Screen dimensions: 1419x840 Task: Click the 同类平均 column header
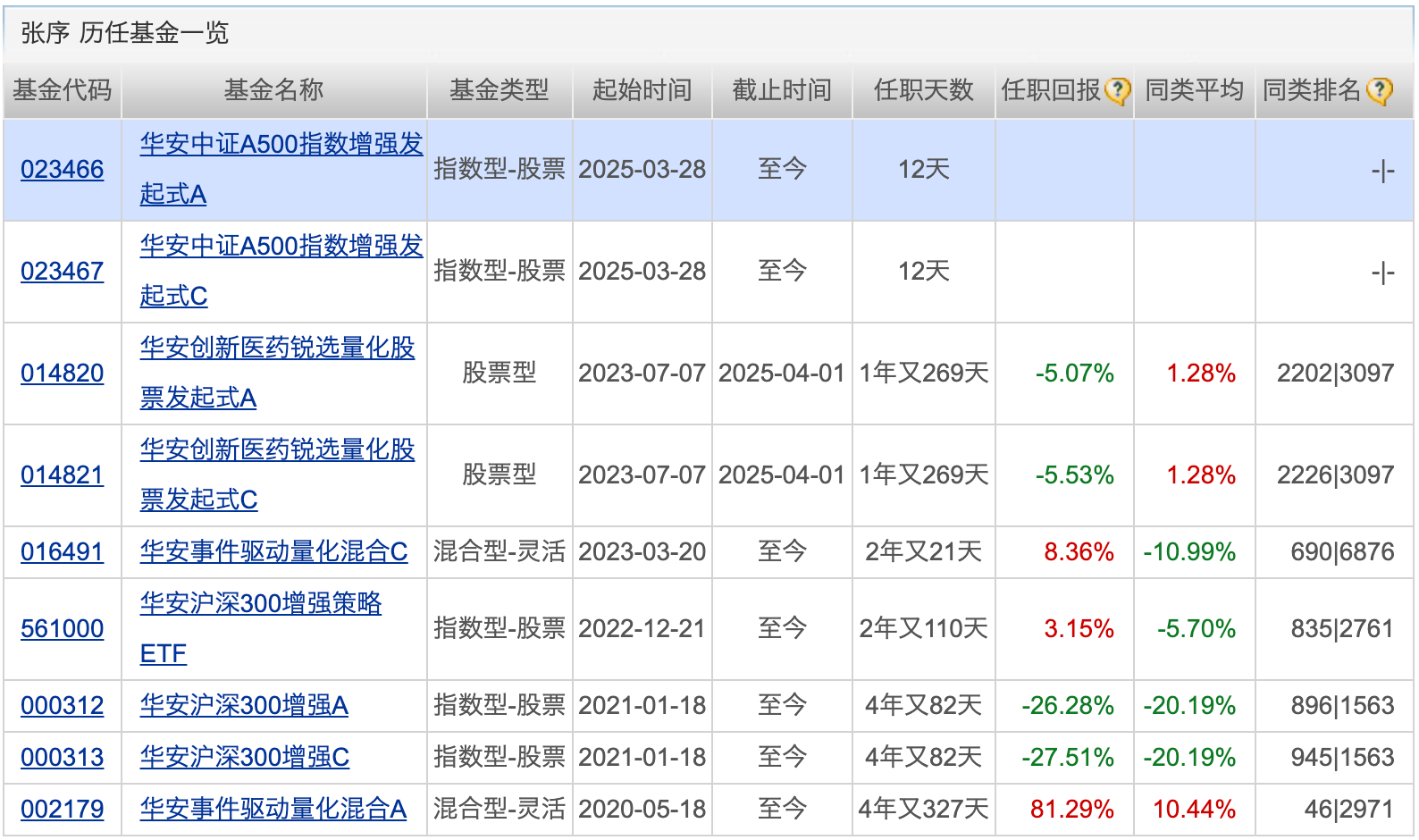tap(1195, 90)
